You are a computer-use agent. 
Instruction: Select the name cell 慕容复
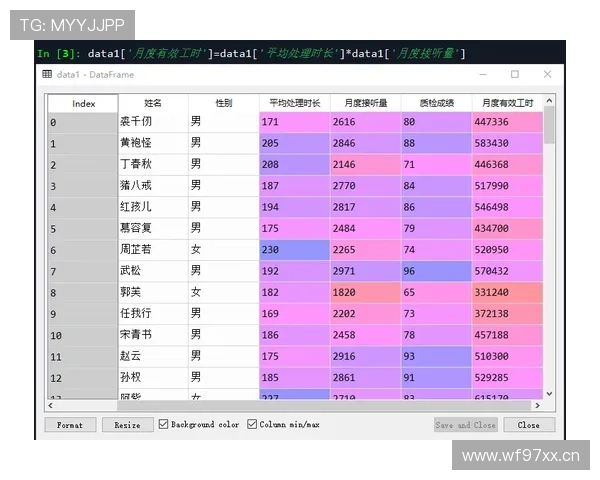click(x=153, y=229)
